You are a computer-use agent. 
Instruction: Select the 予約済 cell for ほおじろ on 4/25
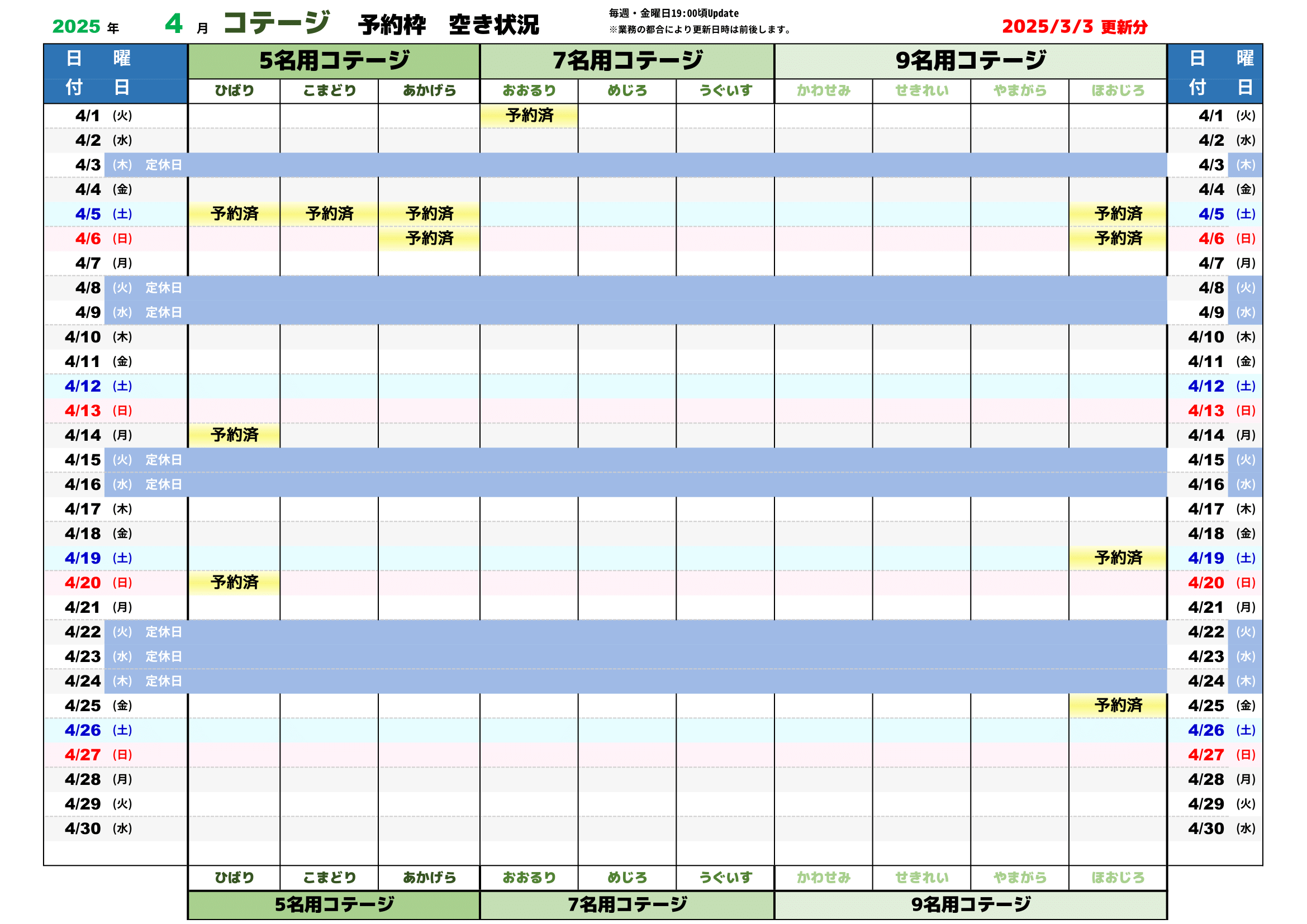[1118, 706]
